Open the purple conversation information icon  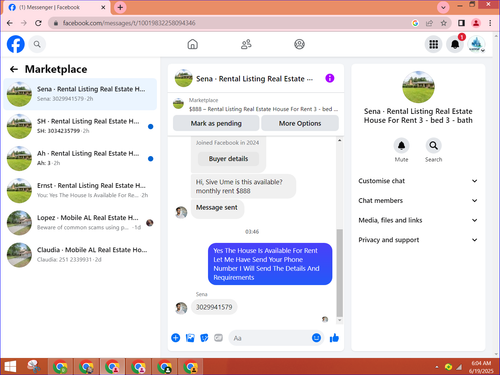(x=330, y=78)
